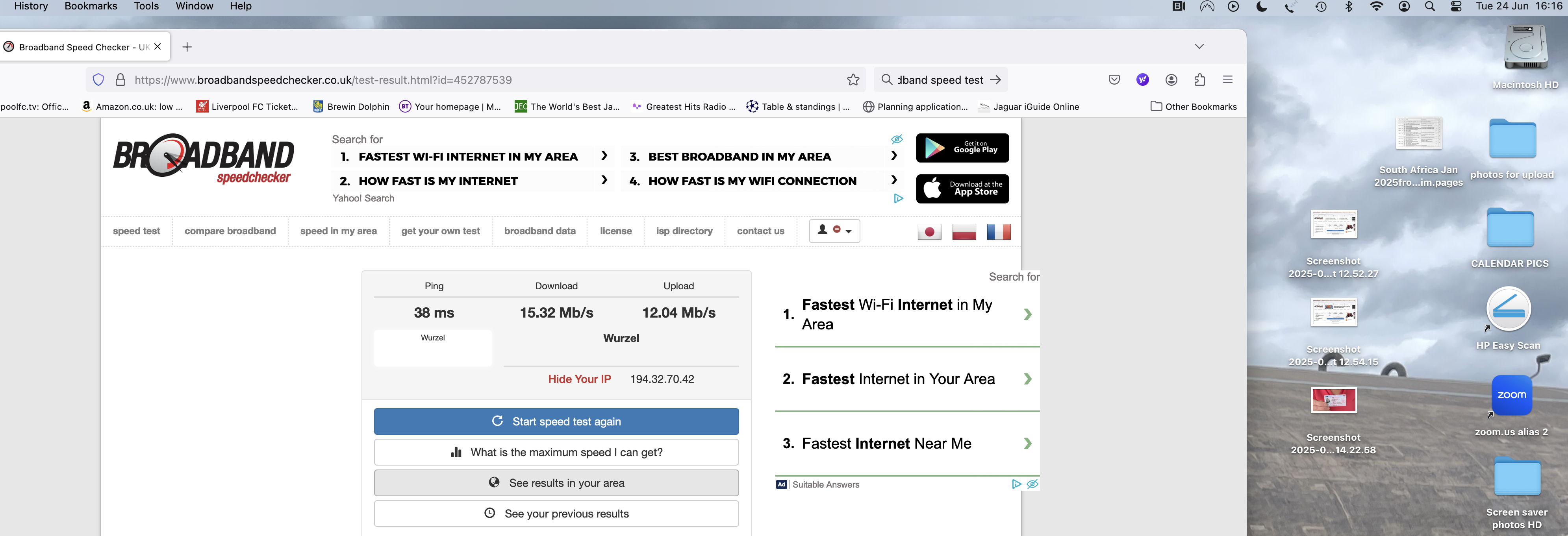Image resolution: width=1568 pixels, height=536 pixels.
Task: Expand Fastest Internet Near Me arrow
Action: point(1027,444)
